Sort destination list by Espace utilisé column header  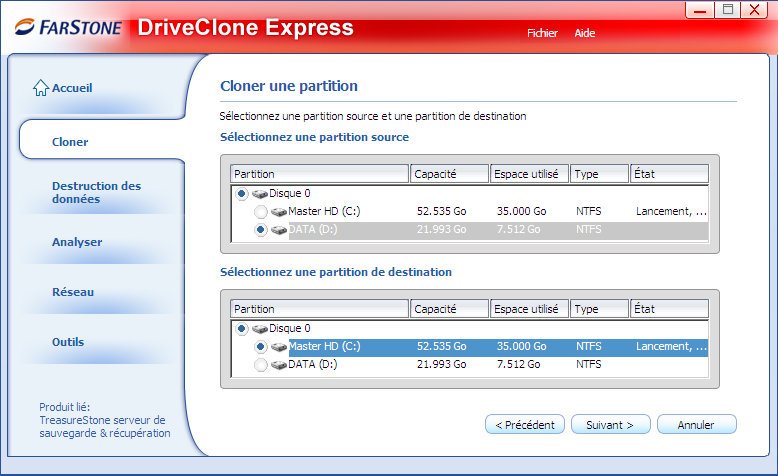529,309
